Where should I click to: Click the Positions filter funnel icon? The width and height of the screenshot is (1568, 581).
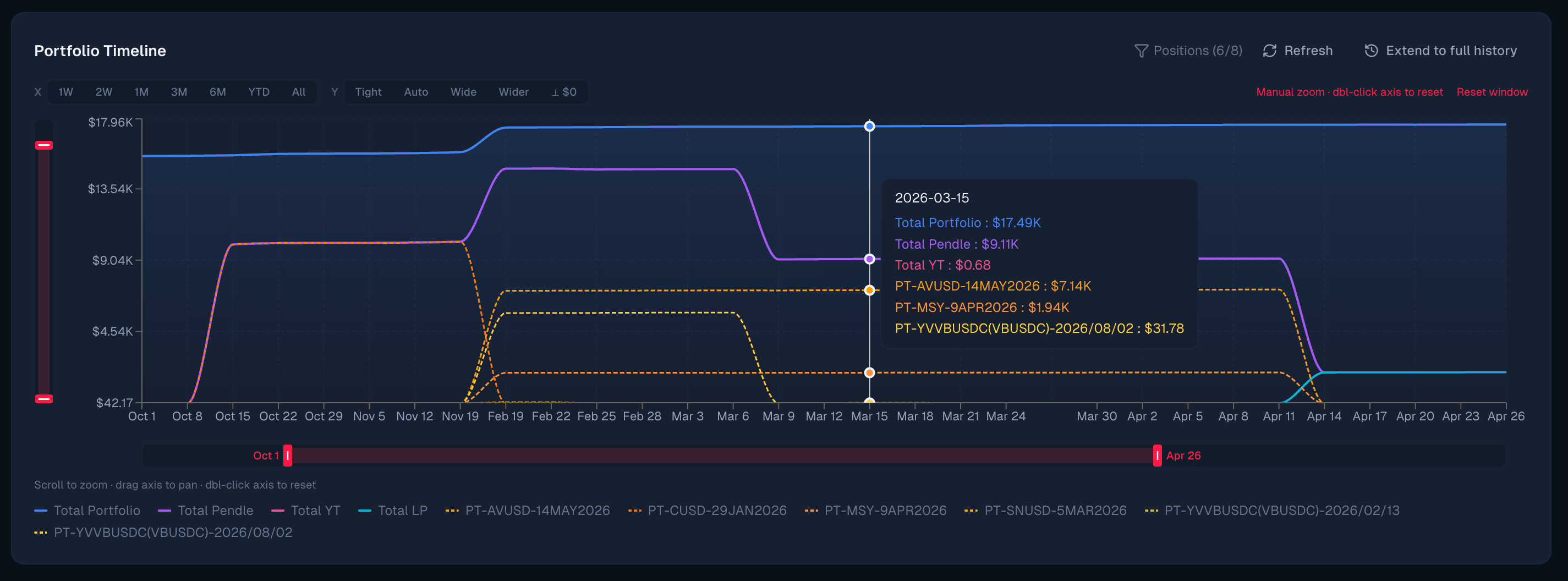pyautogui.click(x=1141, y=51)
